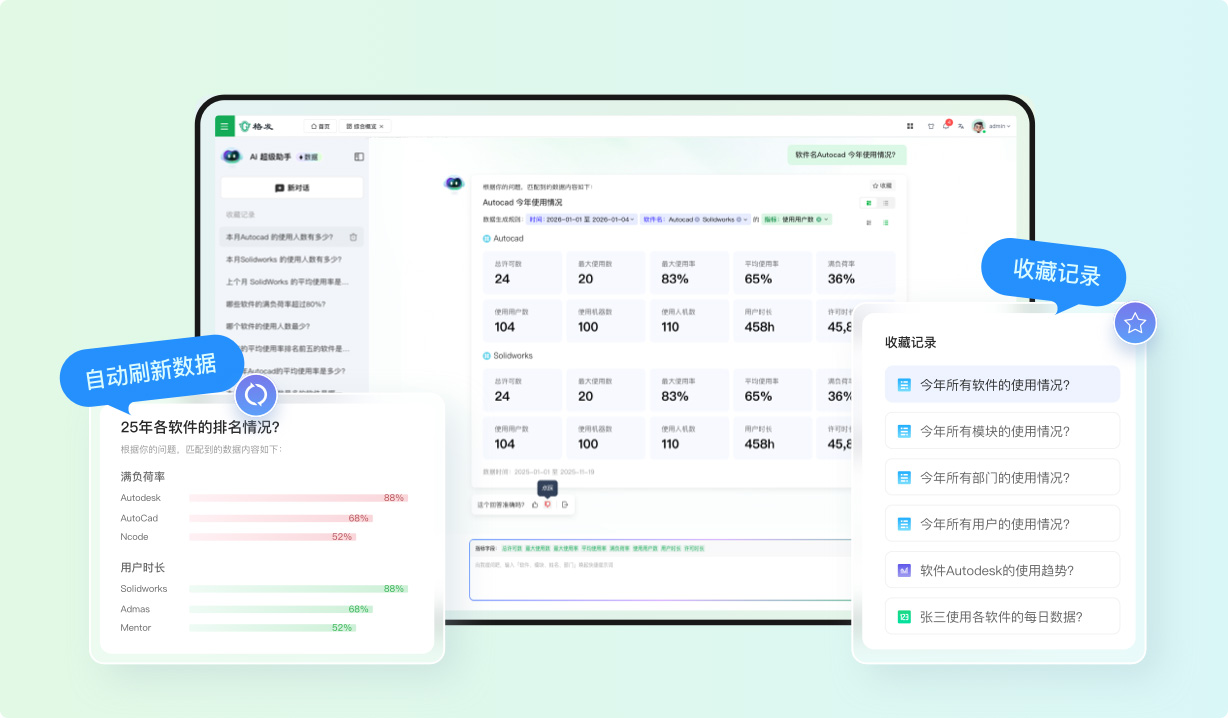The image size is (1228, 718).
Task: Switch to the green card grid view
Action: click(868, 203)
